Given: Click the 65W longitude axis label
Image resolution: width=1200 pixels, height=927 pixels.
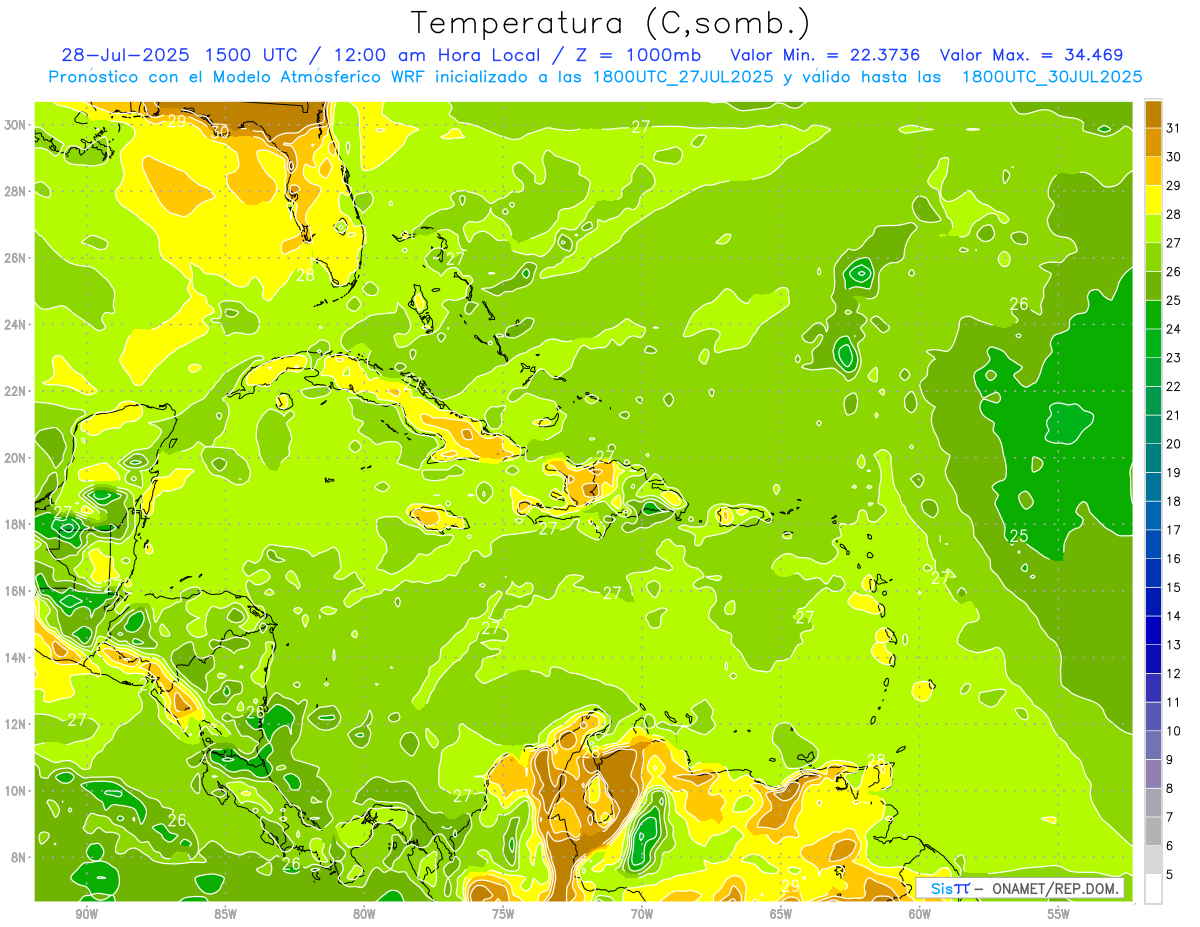Looking at the screenshot, I should [781, 914].
